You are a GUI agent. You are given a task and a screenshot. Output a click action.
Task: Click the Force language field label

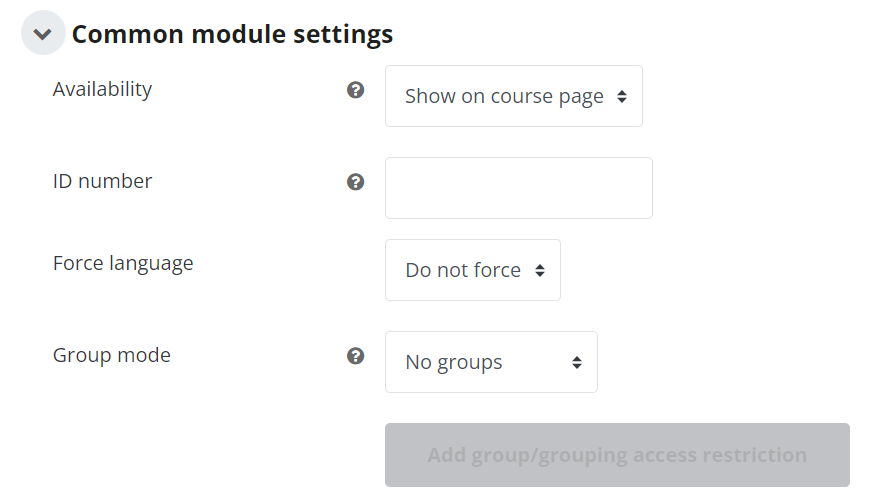[123, 264]
